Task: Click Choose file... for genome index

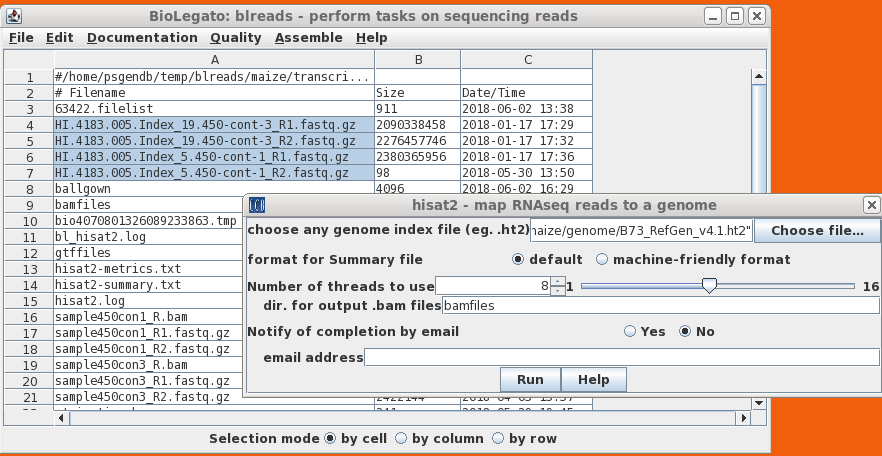Action: point(817,231)
